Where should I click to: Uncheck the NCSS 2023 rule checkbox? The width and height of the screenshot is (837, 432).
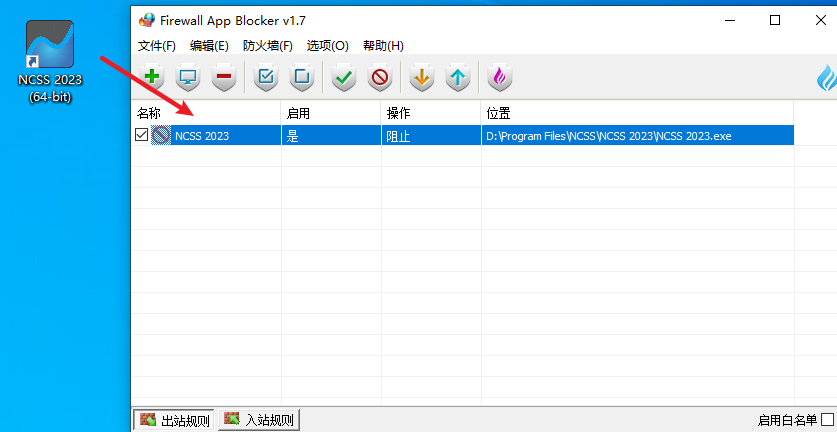(142, 136)
